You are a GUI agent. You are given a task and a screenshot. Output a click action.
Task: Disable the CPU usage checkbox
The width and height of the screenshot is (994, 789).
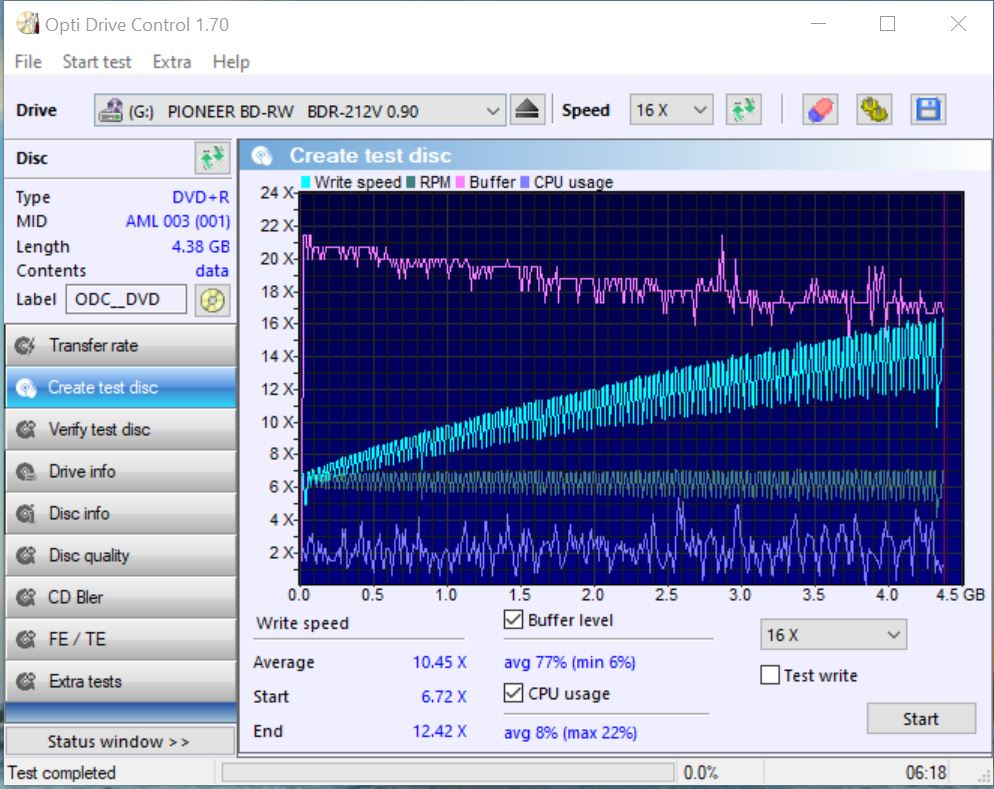click(513, 693)
